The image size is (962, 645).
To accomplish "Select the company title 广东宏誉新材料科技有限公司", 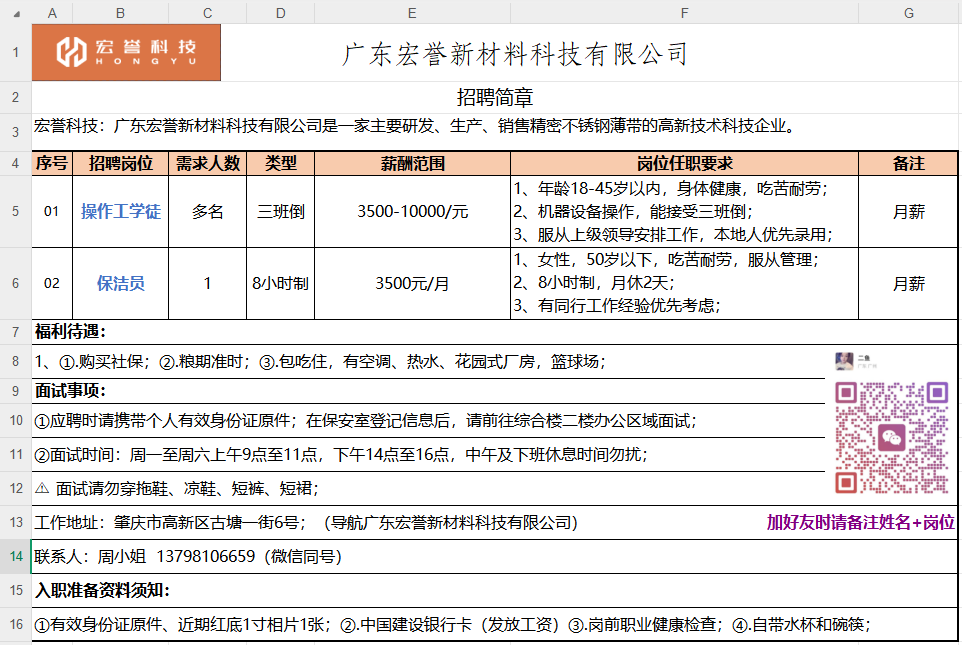I will click(x=515, y=54).
